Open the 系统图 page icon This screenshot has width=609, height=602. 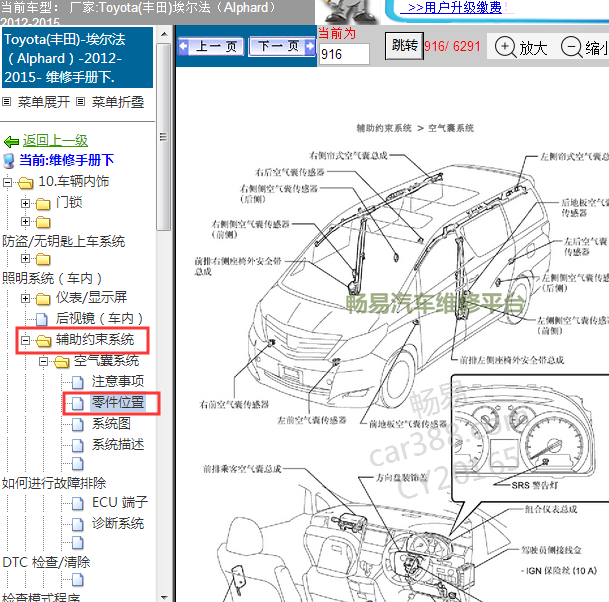pos(78,424)
